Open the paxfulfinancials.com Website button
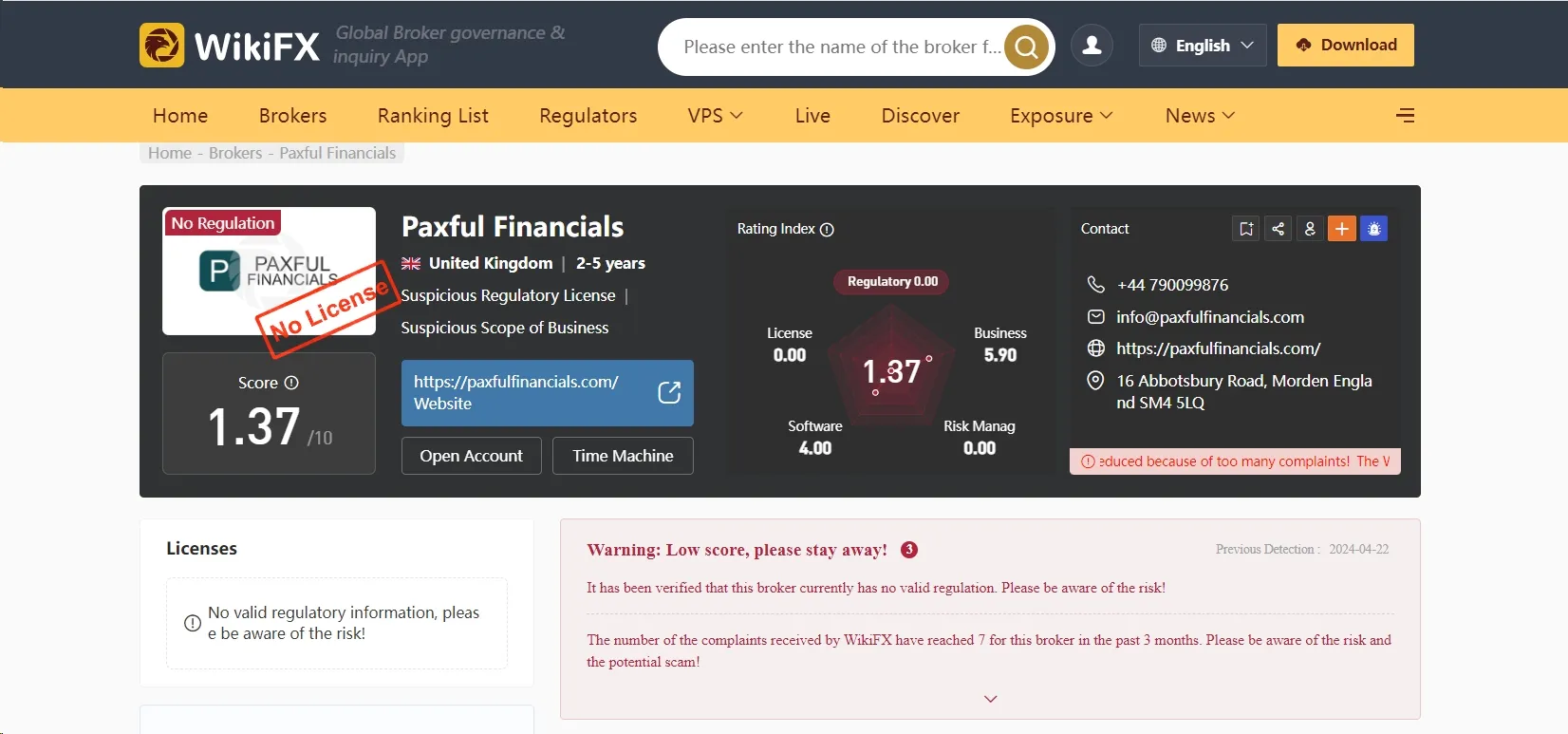The height and width of the screenshot is (734, 1568). point(548,393)
